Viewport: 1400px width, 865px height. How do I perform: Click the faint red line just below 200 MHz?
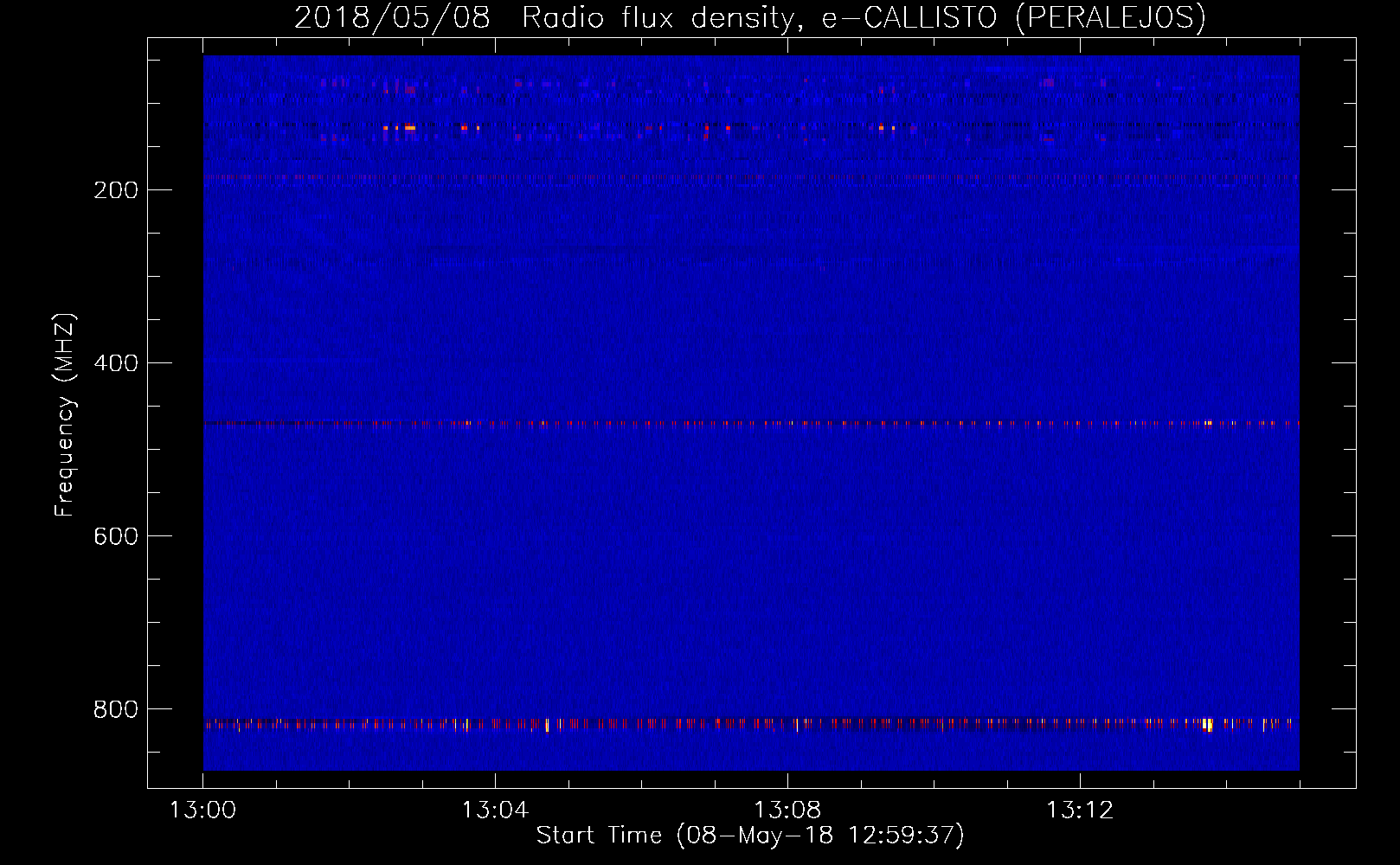pos(751,177)
